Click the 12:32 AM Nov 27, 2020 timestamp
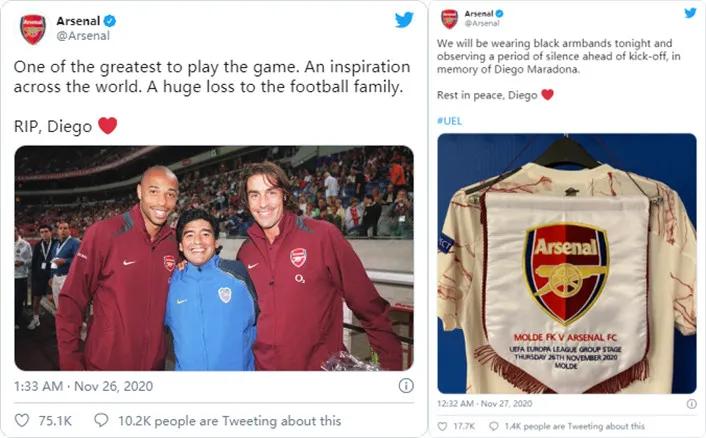706x438 pixels. 484,403
